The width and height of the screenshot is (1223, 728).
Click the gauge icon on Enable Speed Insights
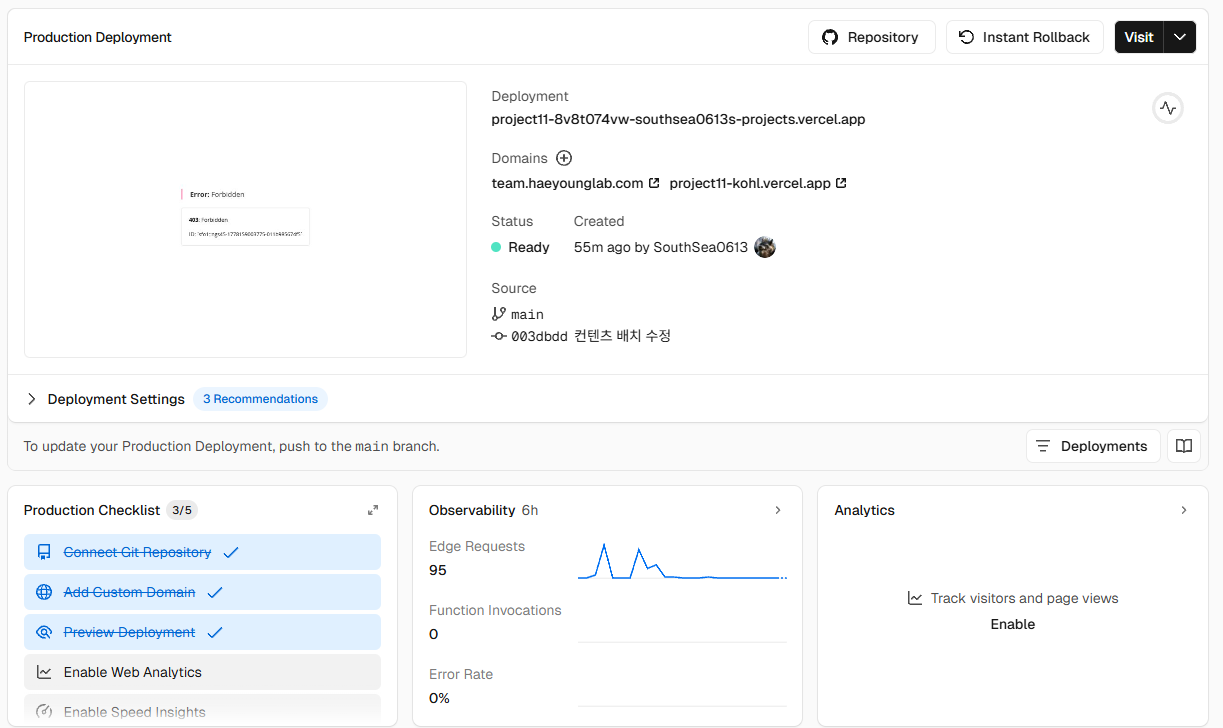[x=44, y=712]
